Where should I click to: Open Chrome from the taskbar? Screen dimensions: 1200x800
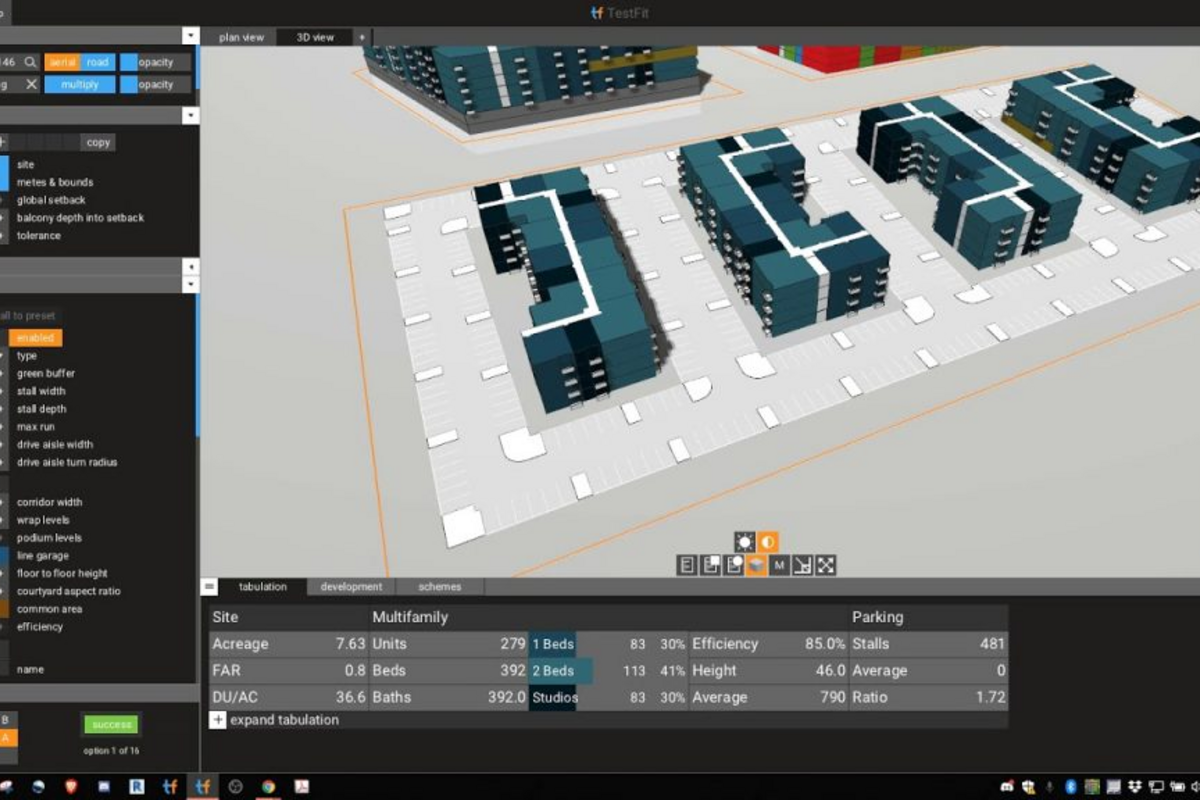(x=270, y=787)
